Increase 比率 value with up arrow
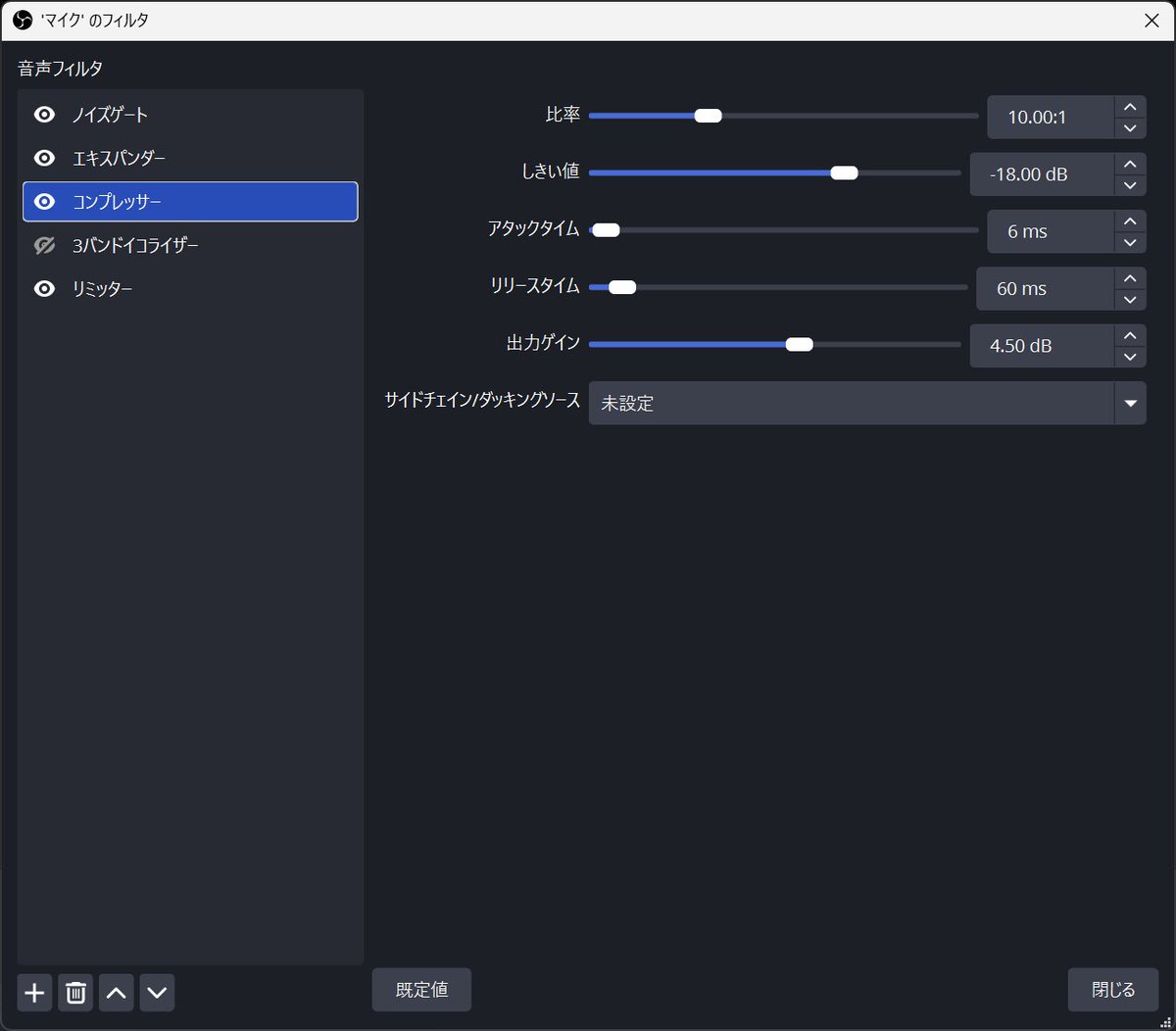 tap(1130, 107)
